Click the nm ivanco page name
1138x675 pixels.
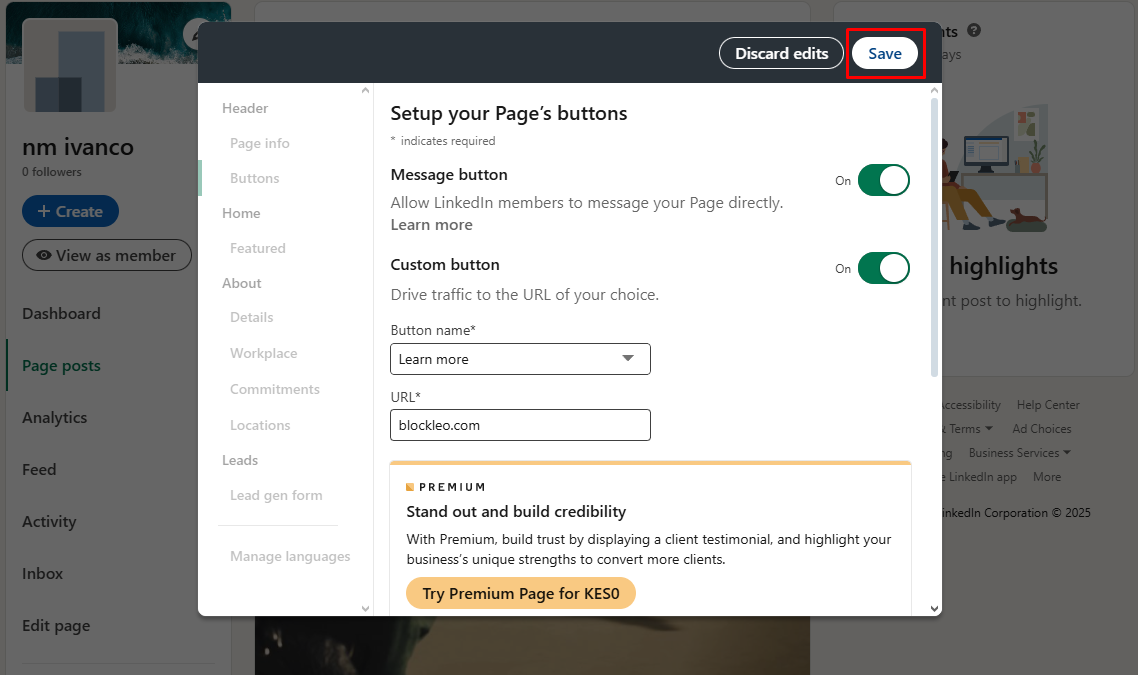tap(78, 147)
